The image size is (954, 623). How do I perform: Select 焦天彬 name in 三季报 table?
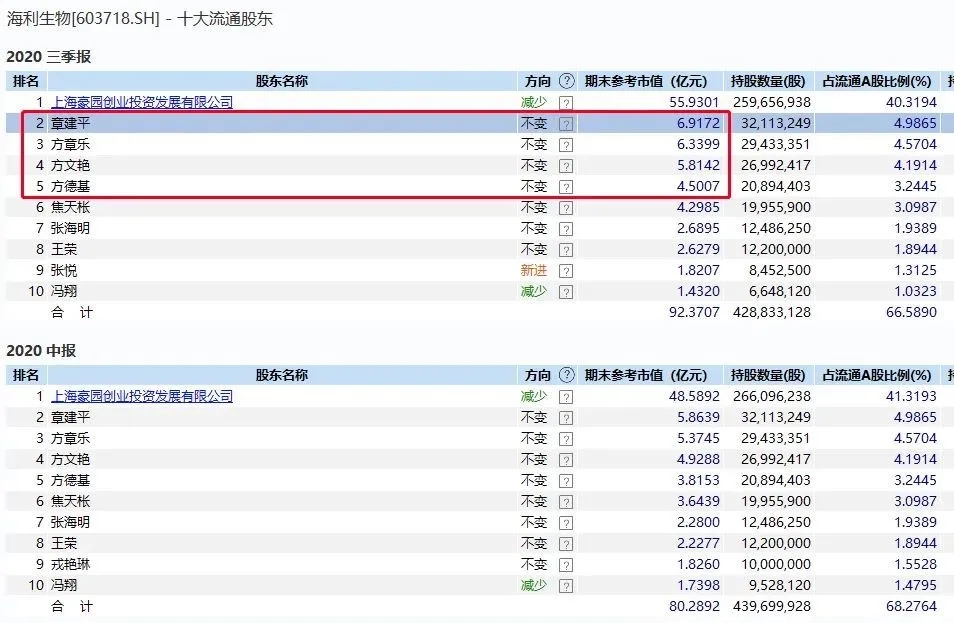coord(71,207)
